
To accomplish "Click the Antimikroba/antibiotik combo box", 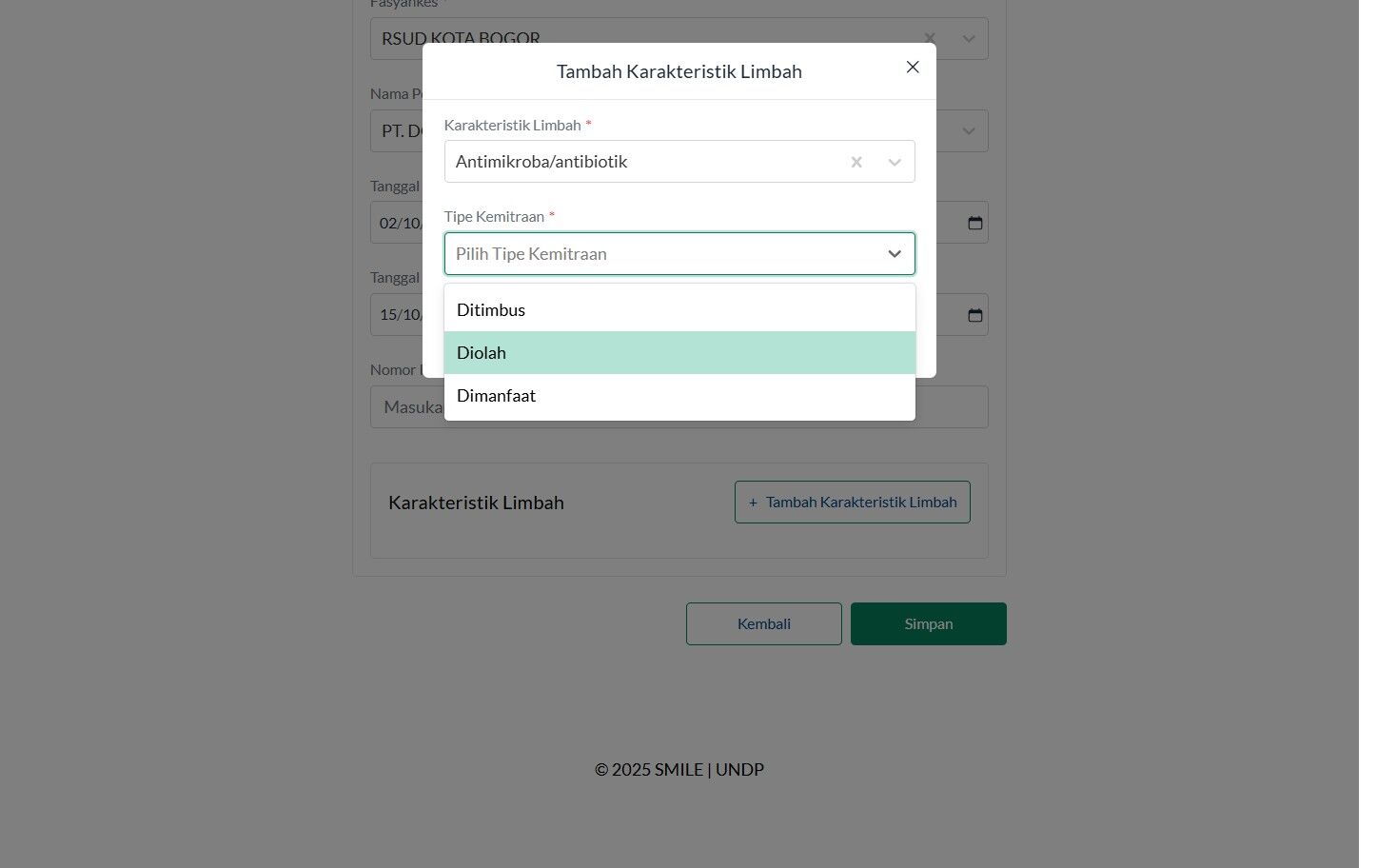I will click(679, 162).
